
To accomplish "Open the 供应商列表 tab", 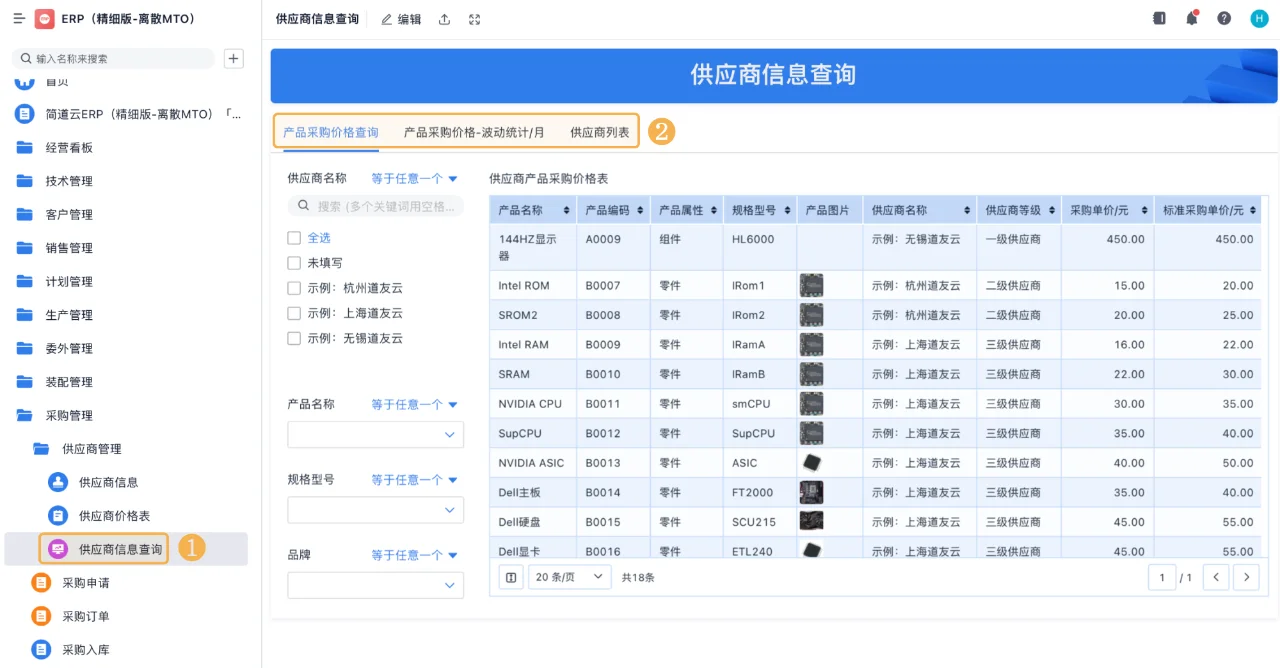I will (x=600, y=131).
